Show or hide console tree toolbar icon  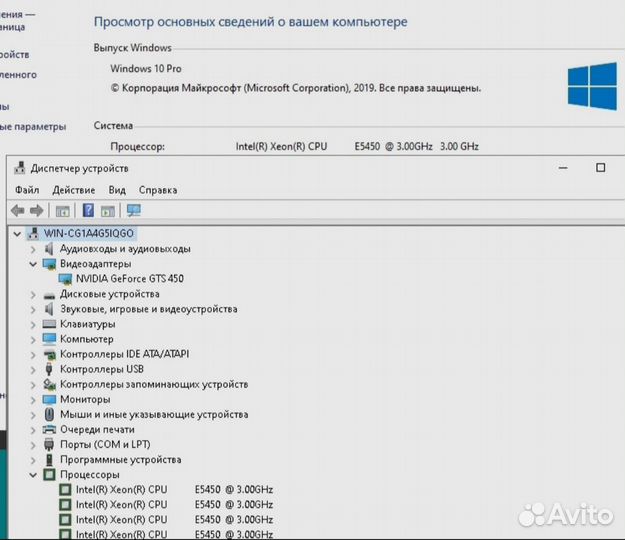pyautogui.click(x=63, y=211)
